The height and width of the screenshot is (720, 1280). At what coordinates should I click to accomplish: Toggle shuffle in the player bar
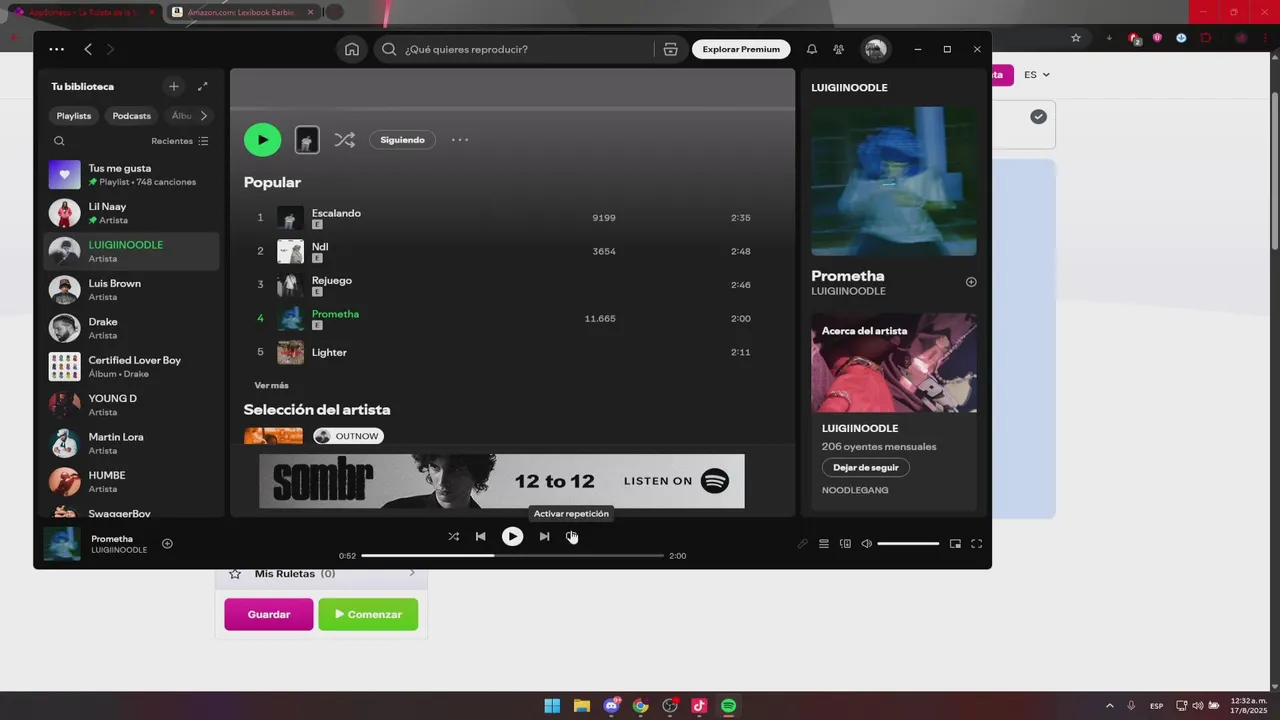[453, 537]
